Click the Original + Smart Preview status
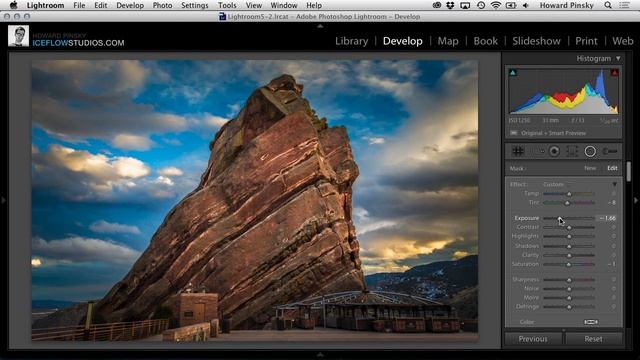Screen dimensions: 640x360 (553, 133)
